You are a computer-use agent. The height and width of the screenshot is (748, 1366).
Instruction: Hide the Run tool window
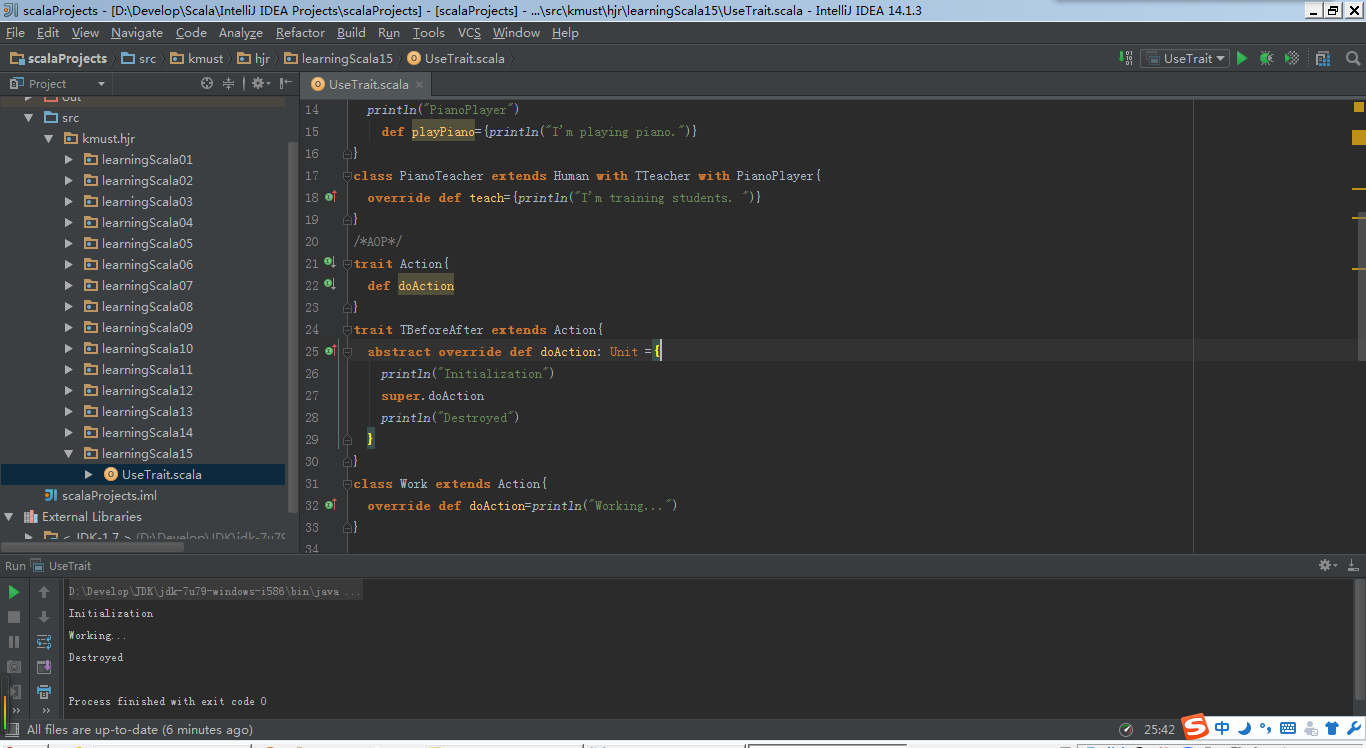1352,566
